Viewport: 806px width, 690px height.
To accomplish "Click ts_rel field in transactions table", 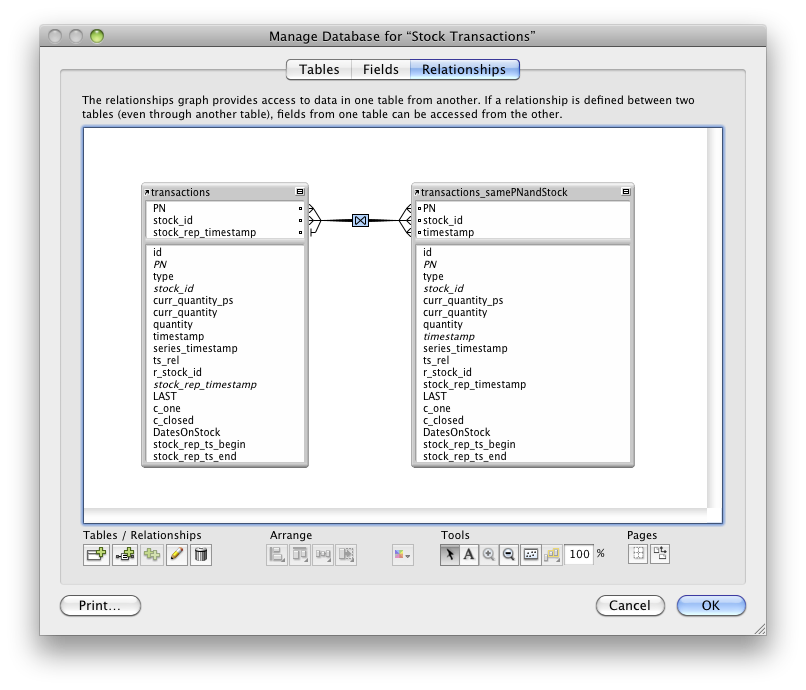I will coord(166,360).
